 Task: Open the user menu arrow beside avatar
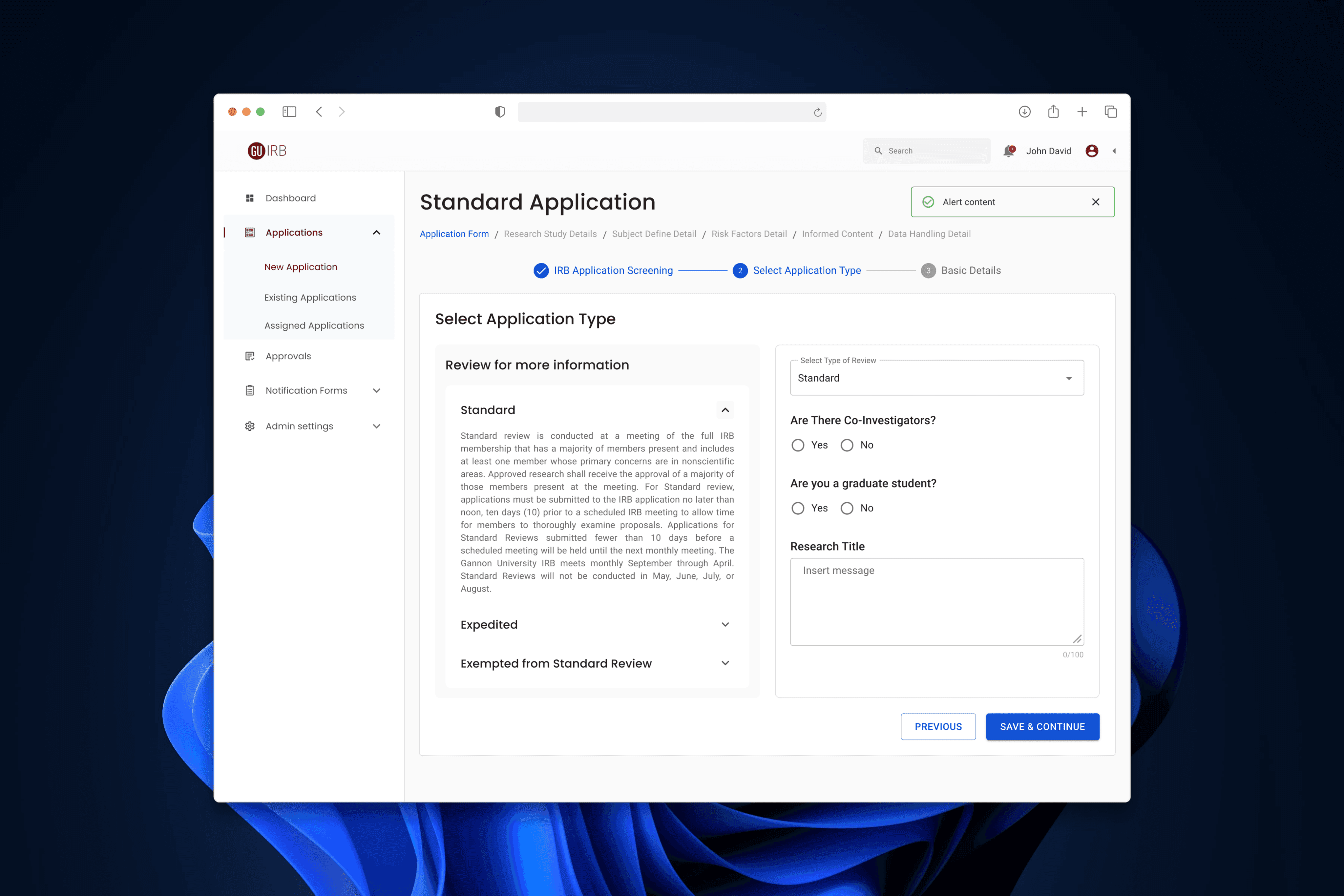point(1114,151)
